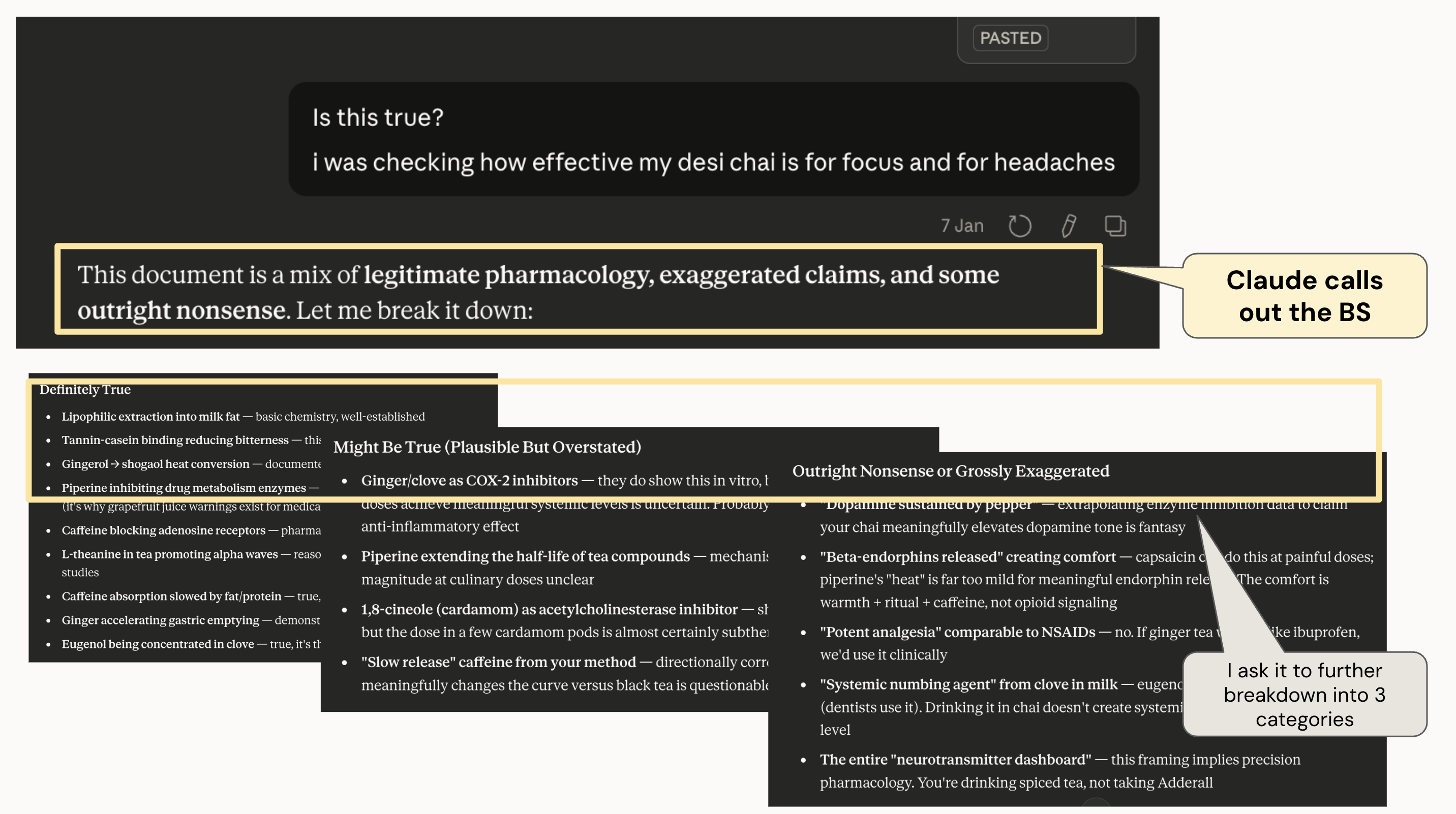Click "Piperine extending the half-life of tea compounds"
Image resolution: width=1456 pixels, height=814 pixels.
[x=525, y=556]
